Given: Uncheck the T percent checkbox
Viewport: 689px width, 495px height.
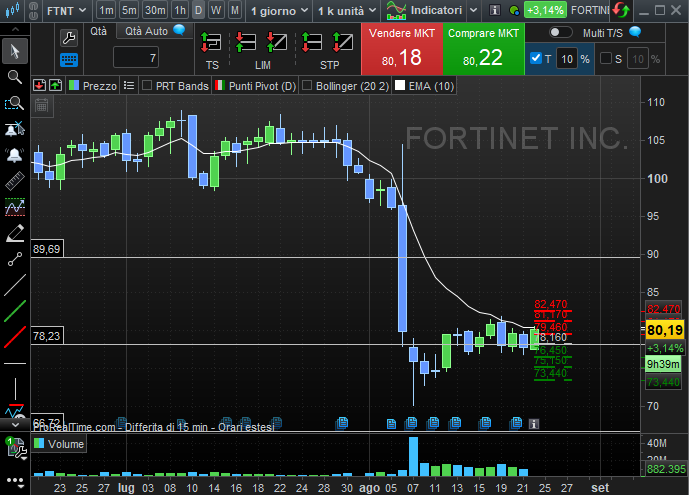Looking at the screenshot, I should point(536,58).
